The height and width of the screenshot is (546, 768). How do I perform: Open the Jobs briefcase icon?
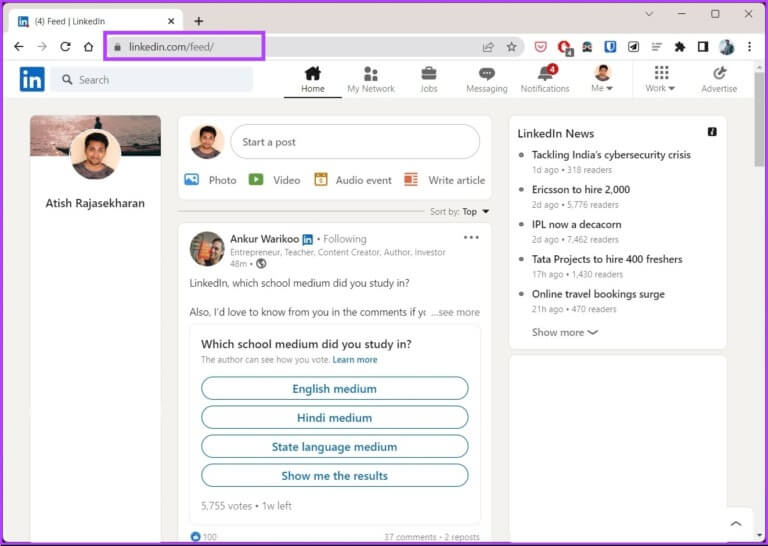point(429,74)
